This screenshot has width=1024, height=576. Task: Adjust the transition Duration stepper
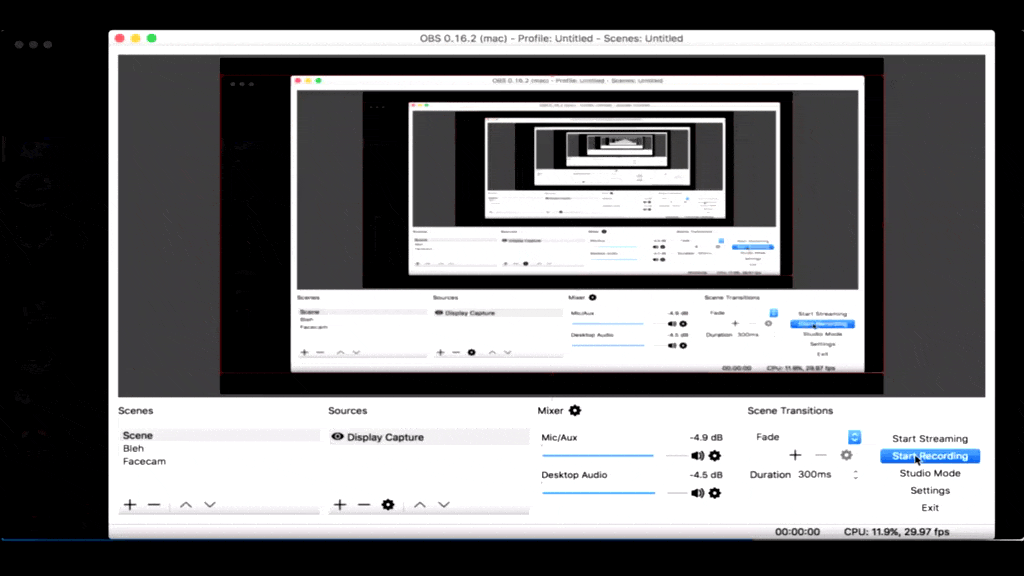(x=855, y=474)
